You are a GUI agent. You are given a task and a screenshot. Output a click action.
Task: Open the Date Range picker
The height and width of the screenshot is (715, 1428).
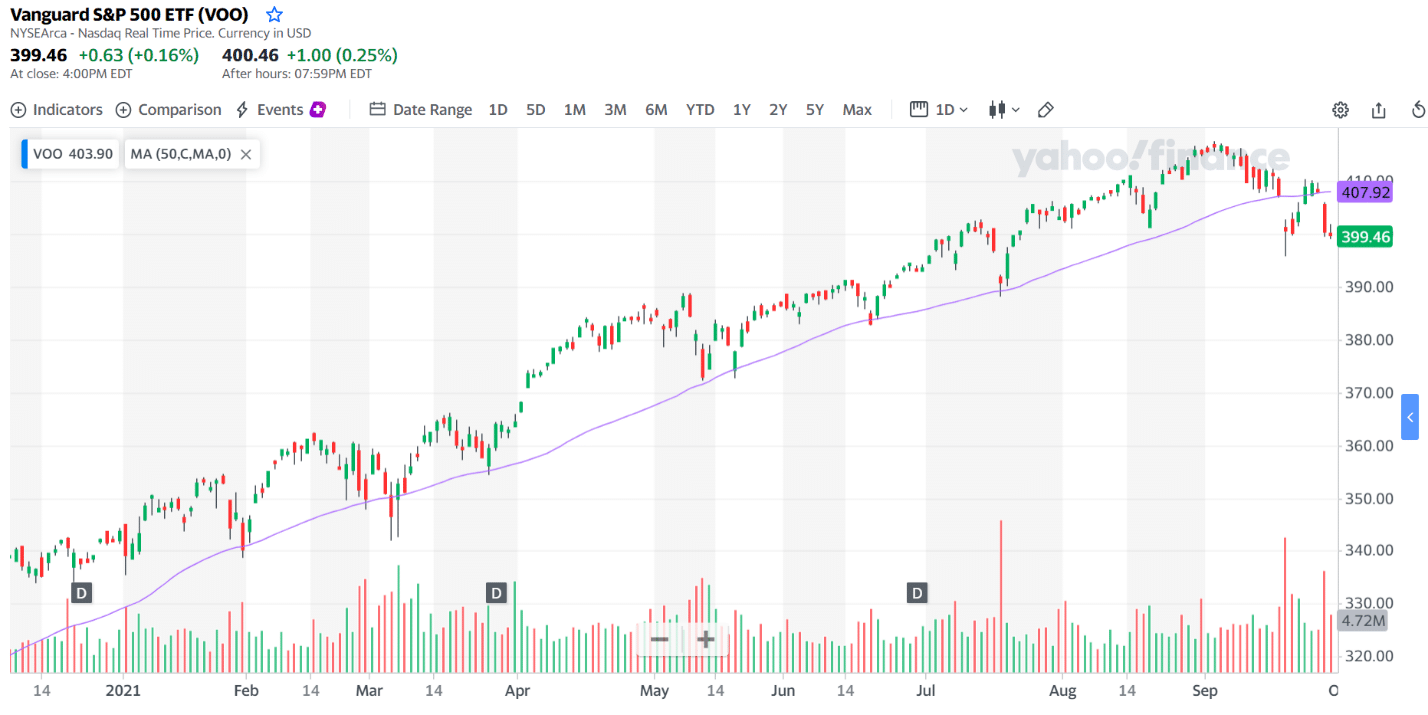420,109
